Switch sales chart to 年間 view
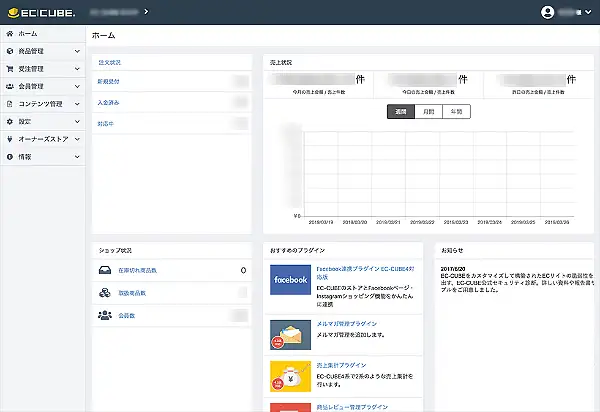600x412 pixels. click(456, 112)
